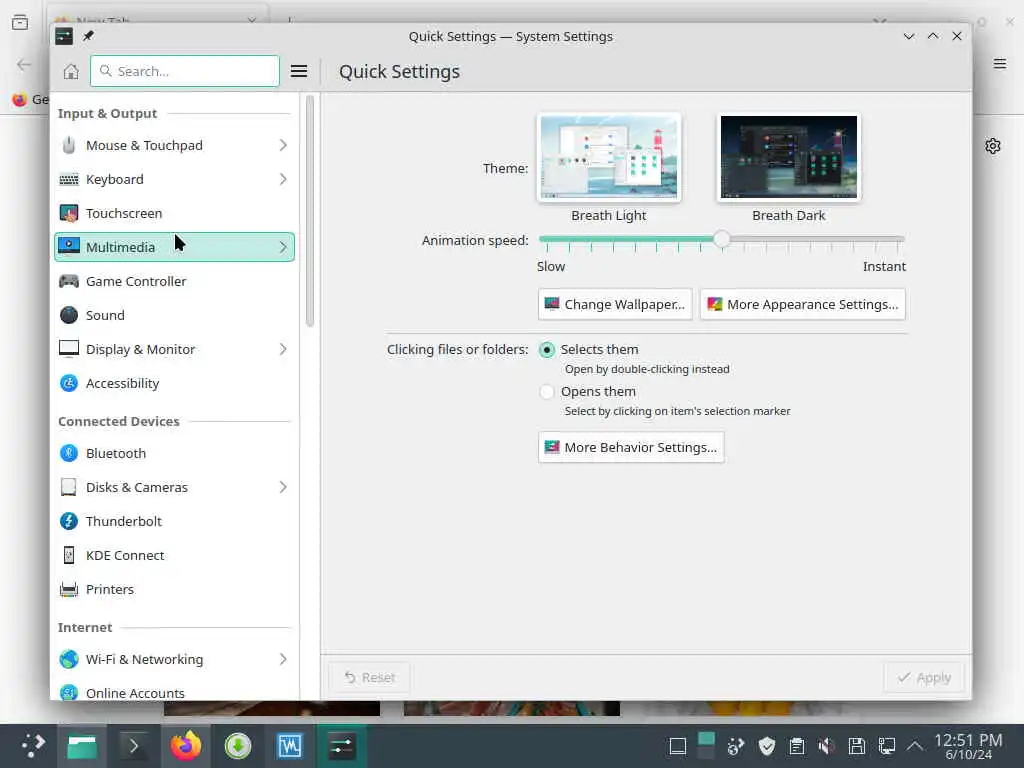Click the Thunderbolt icon
The width and height of the screenshot is (1024, 768).
pyautogui.click(x=69, y=520)
